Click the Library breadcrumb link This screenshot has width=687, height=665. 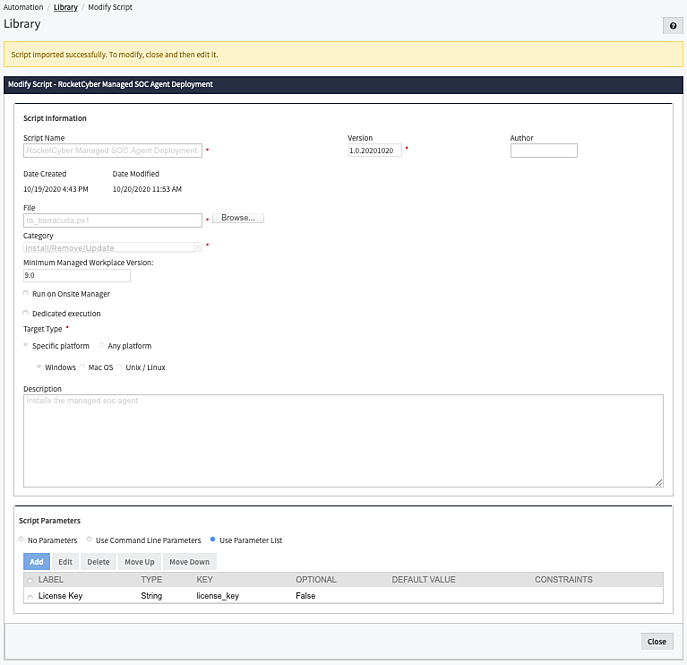click(65, 7)
